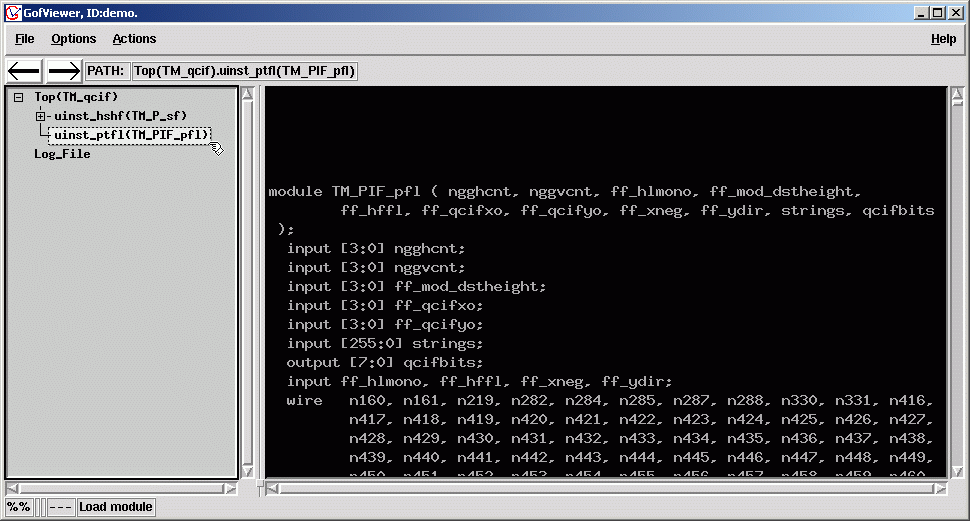Click the code view scroll down arrow
Image resolution: width=970 pixels, height=521 pixels.
coord(957,472)
